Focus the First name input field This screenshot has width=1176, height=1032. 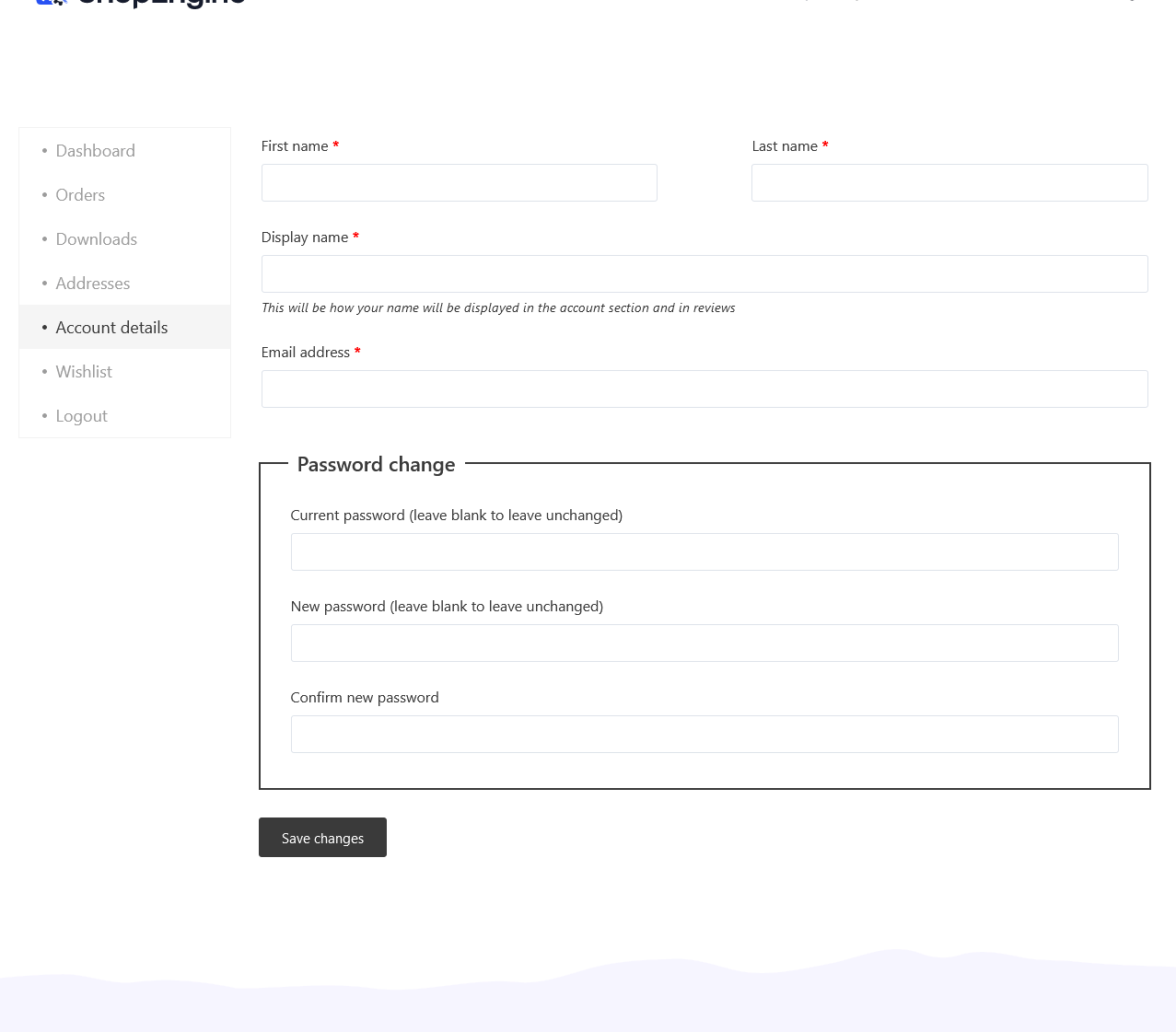(459, 183)
